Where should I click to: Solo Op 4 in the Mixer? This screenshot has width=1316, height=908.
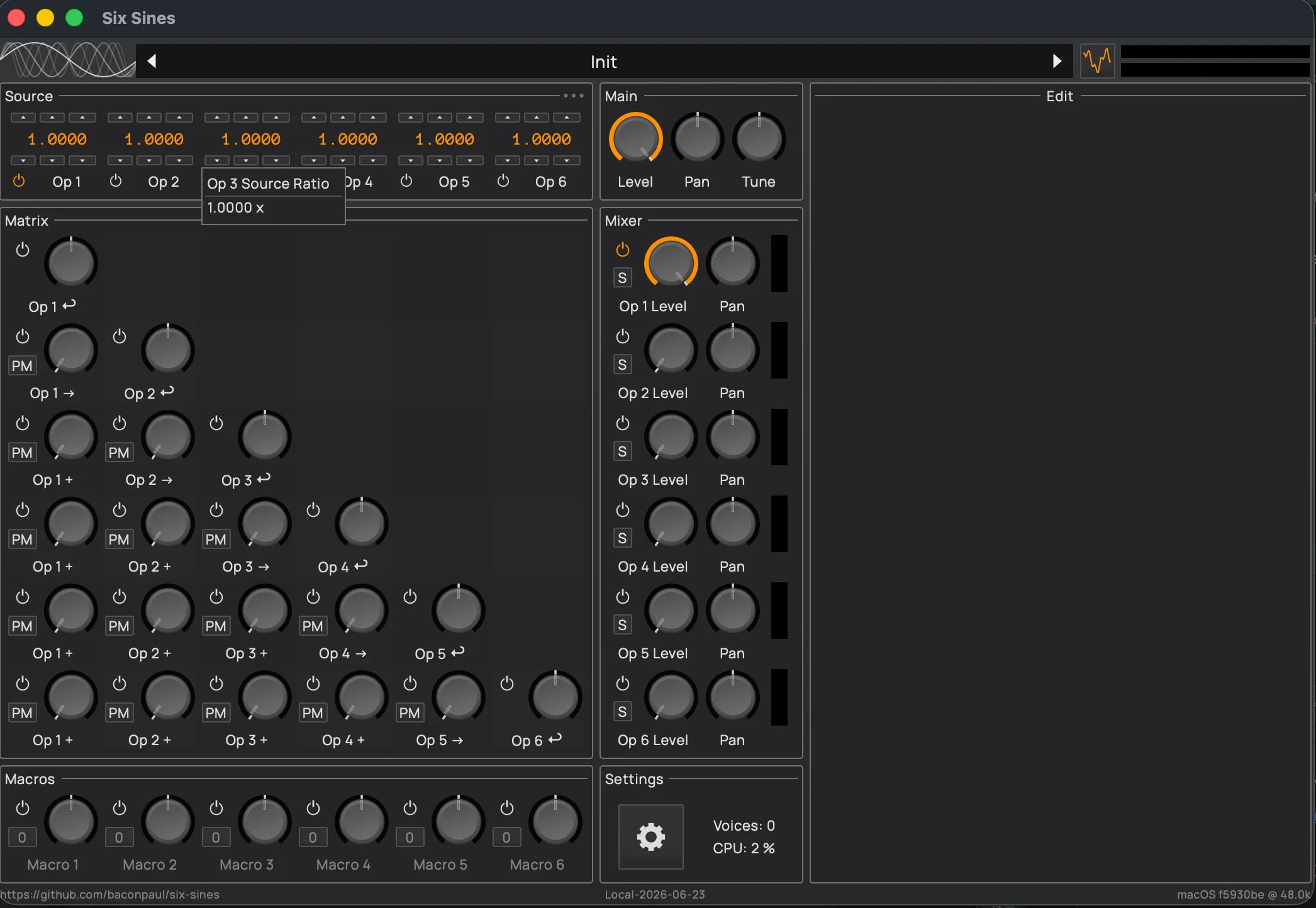(x=622, y=538)
